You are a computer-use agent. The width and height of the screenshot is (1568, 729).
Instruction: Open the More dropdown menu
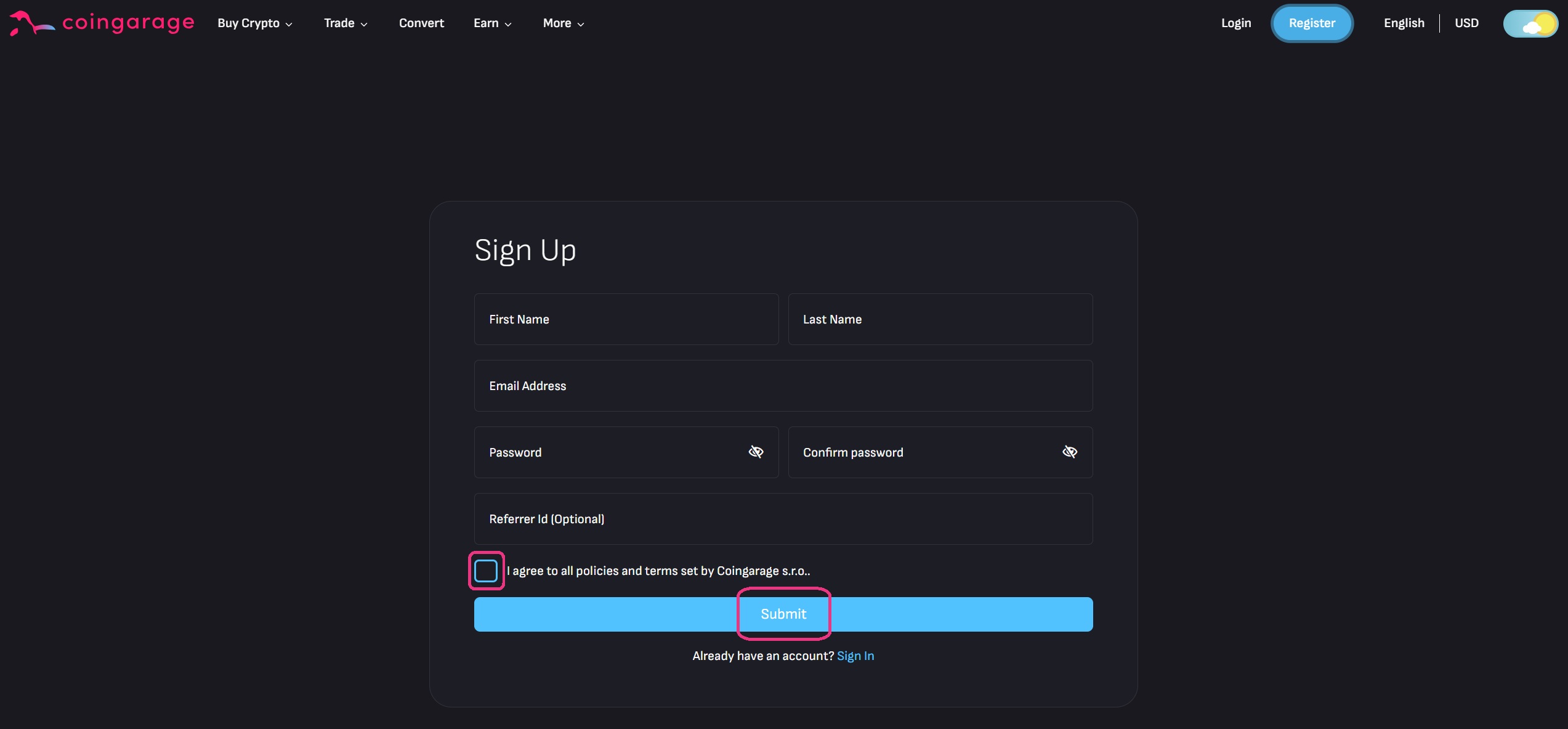point(563,23)
